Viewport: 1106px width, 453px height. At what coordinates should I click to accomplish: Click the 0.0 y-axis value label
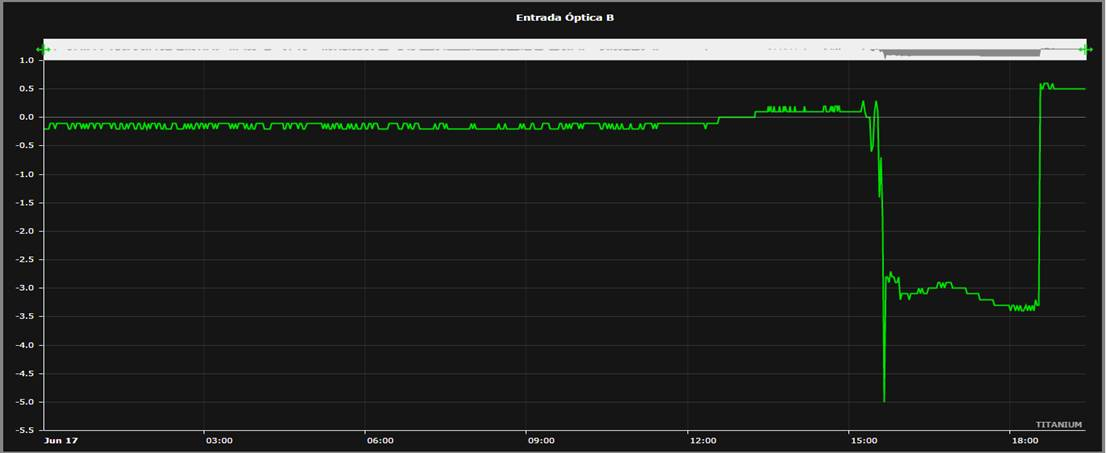[26, 117]
